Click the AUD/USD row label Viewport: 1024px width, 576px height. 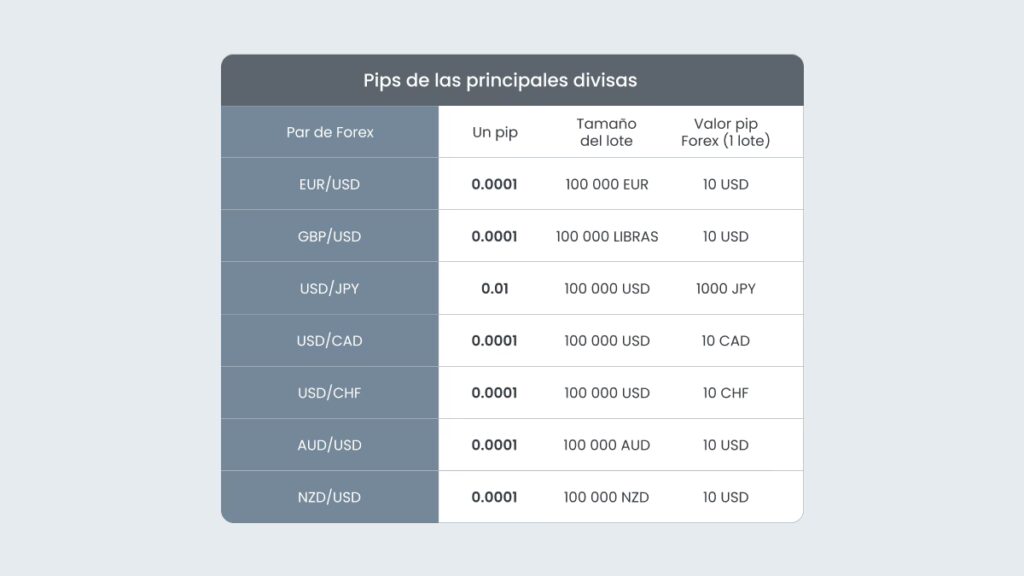click(330, 445)
